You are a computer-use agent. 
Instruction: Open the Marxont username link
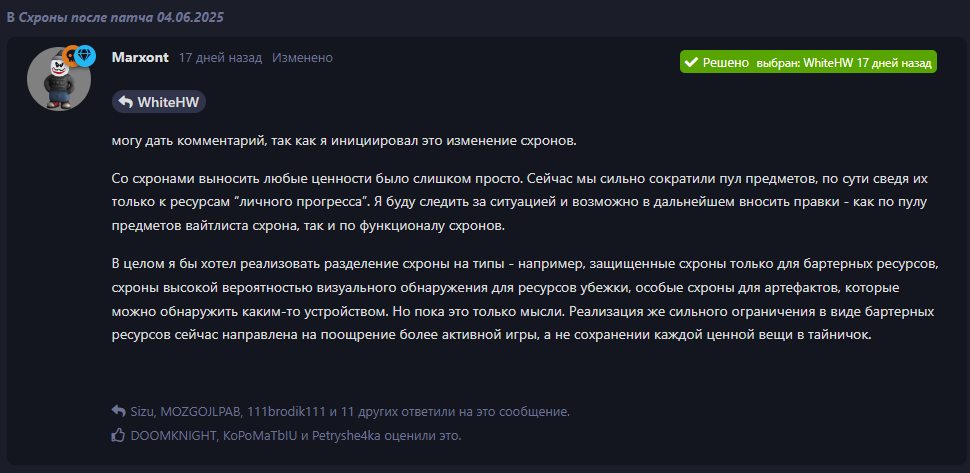140,58
